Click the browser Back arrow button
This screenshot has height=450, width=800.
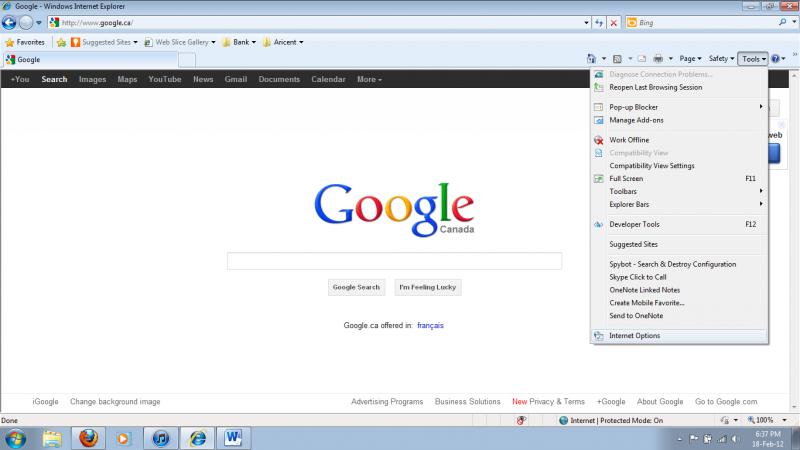coord(9,22)
